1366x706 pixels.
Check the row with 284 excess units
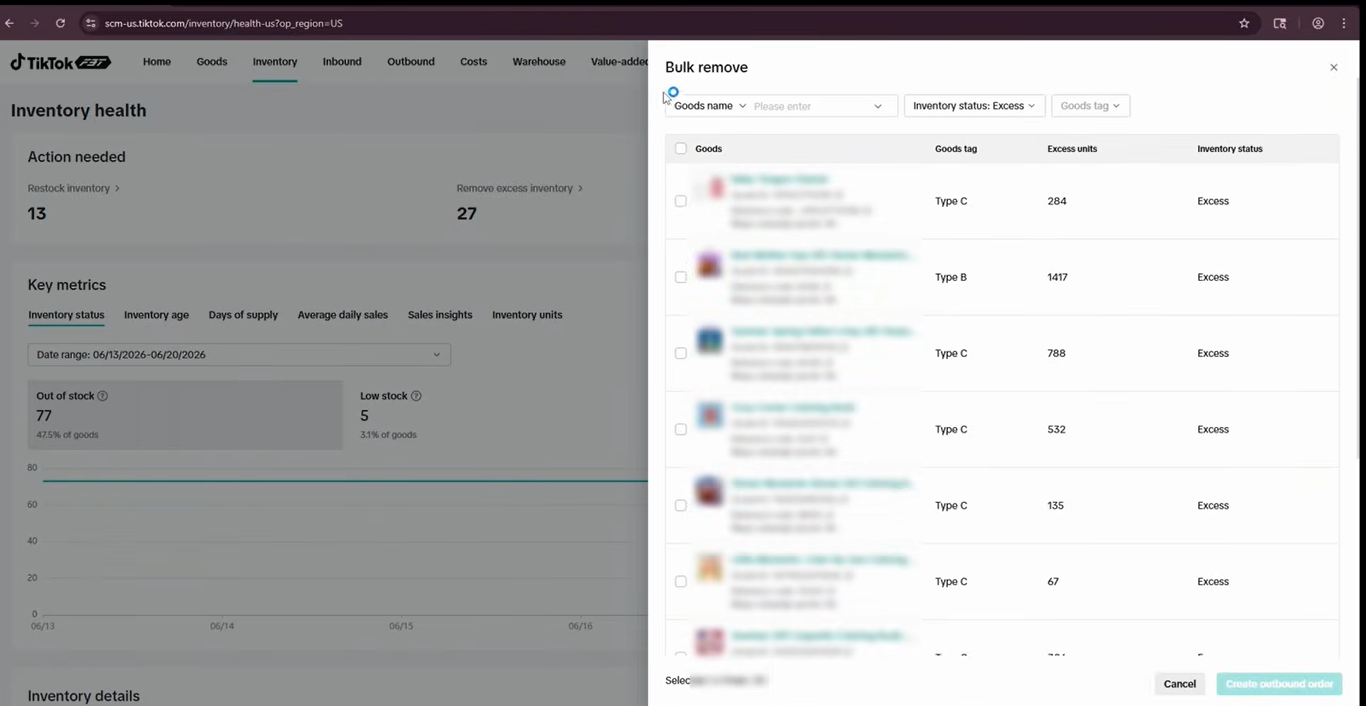click(681, 201)
